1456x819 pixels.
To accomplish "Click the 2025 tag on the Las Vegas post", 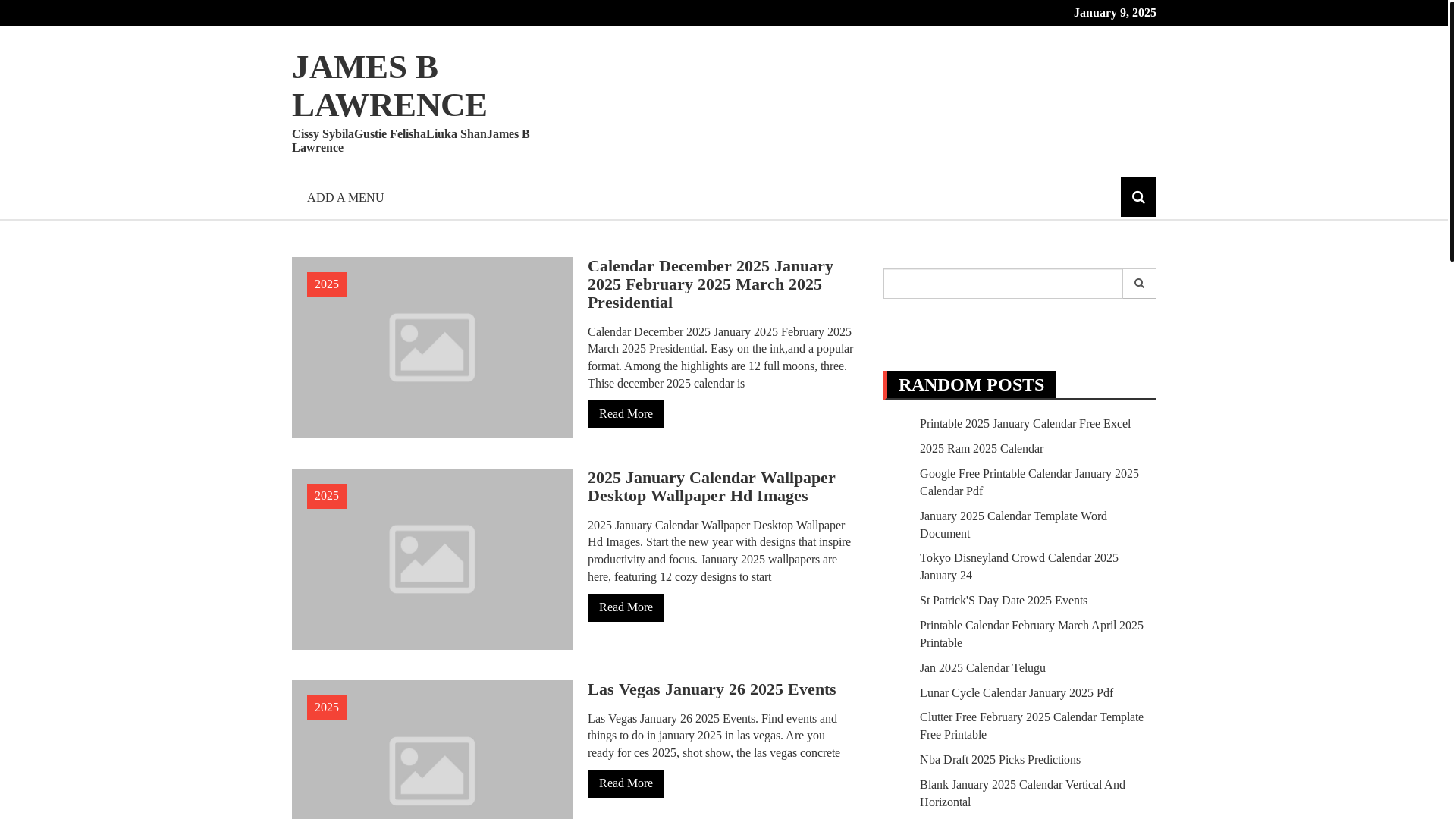I will click(327, 708).
